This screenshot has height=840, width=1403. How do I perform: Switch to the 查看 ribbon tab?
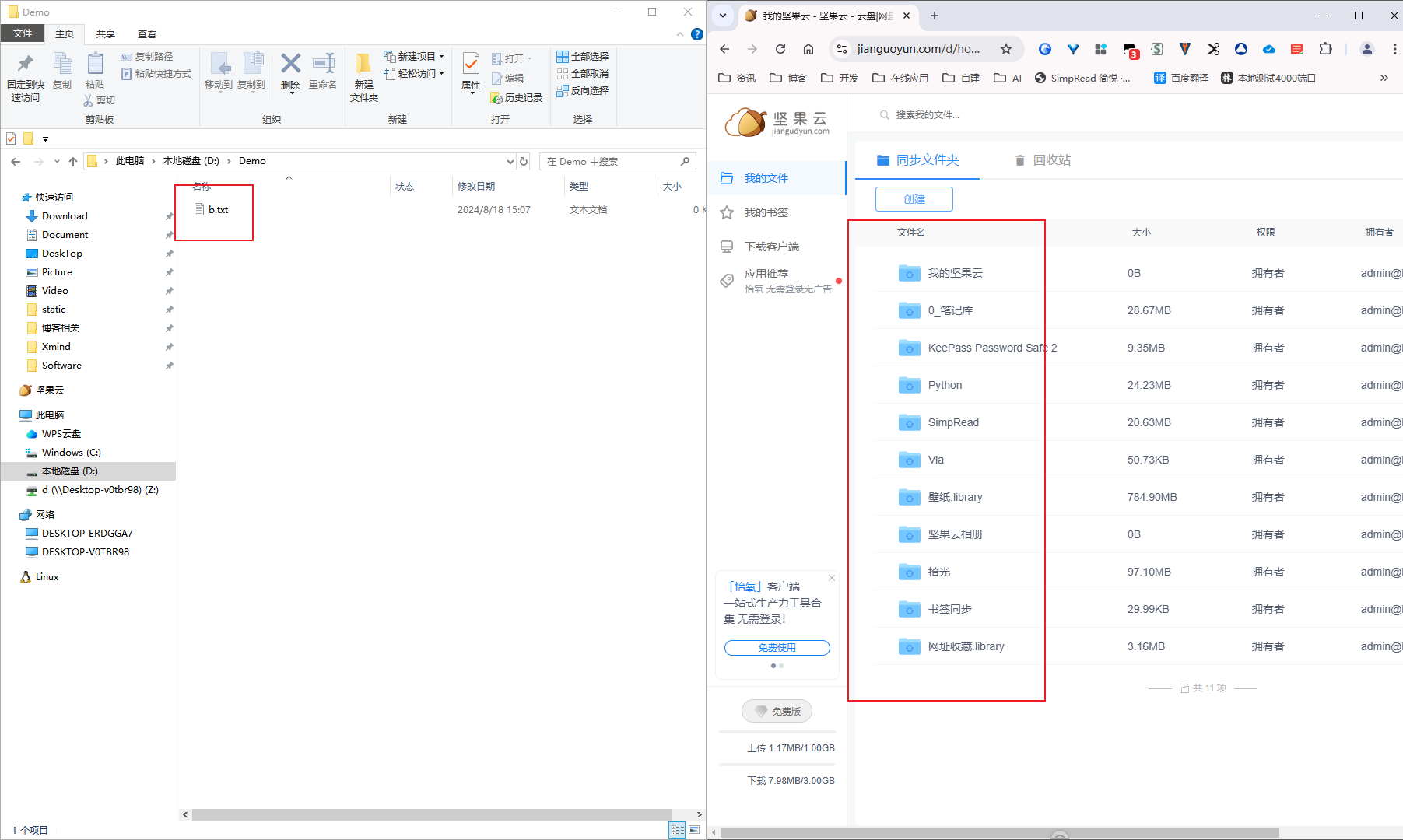146,33
